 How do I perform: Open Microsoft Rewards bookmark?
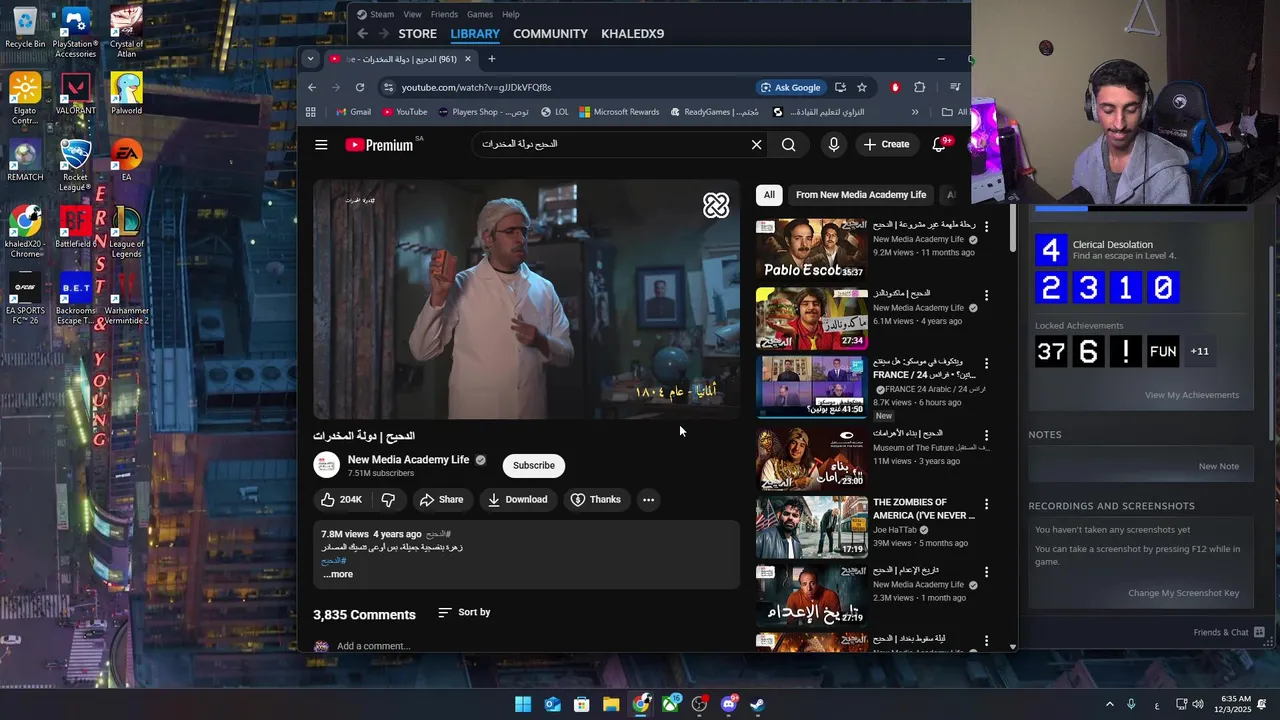point(619,112)
